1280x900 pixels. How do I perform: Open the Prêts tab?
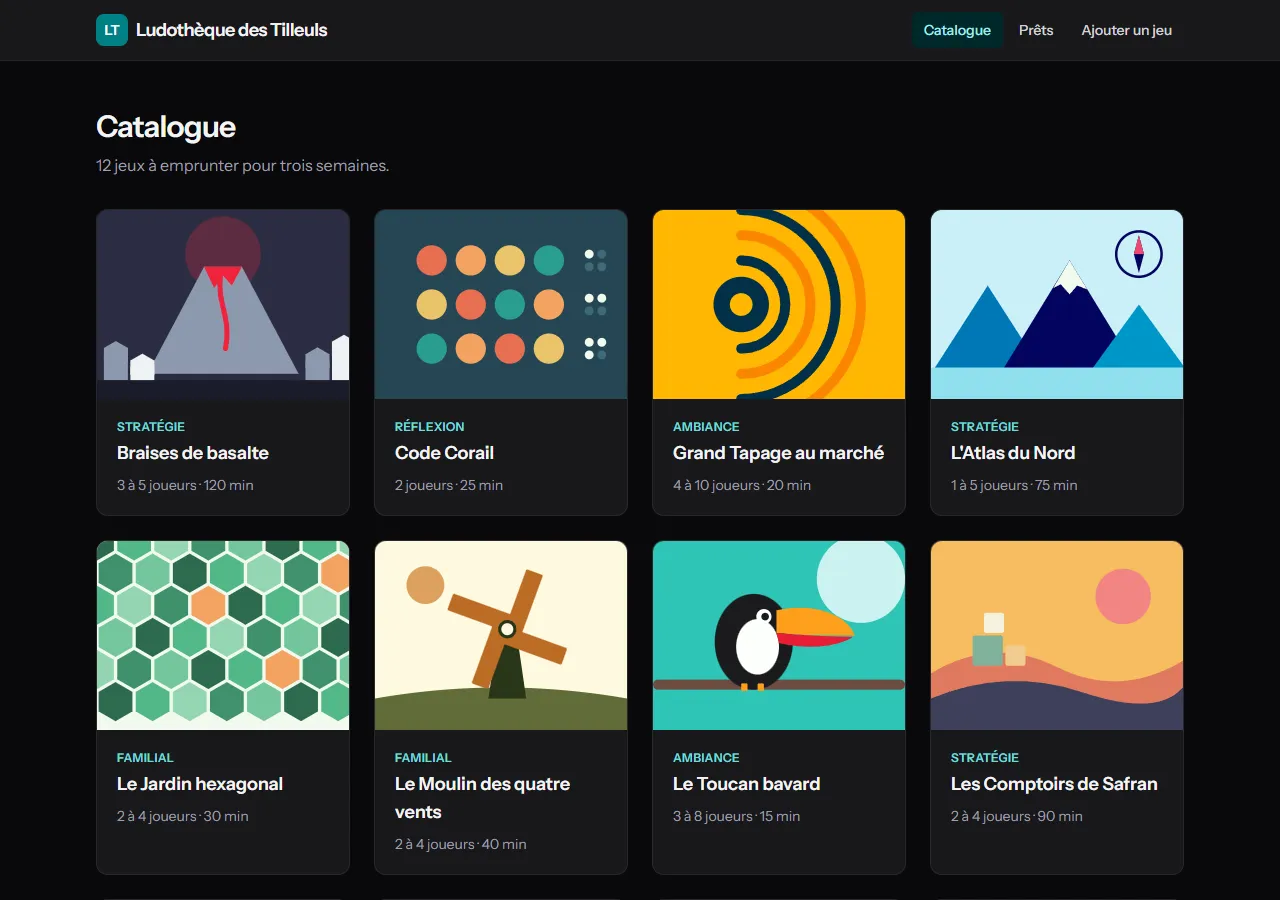click(1036, 30)
